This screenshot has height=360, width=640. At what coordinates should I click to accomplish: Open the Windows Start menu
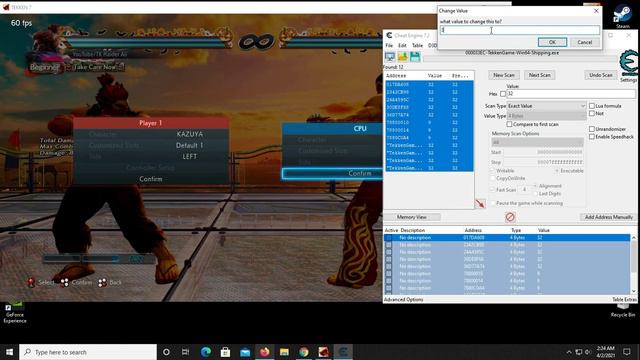coord(9,352)
